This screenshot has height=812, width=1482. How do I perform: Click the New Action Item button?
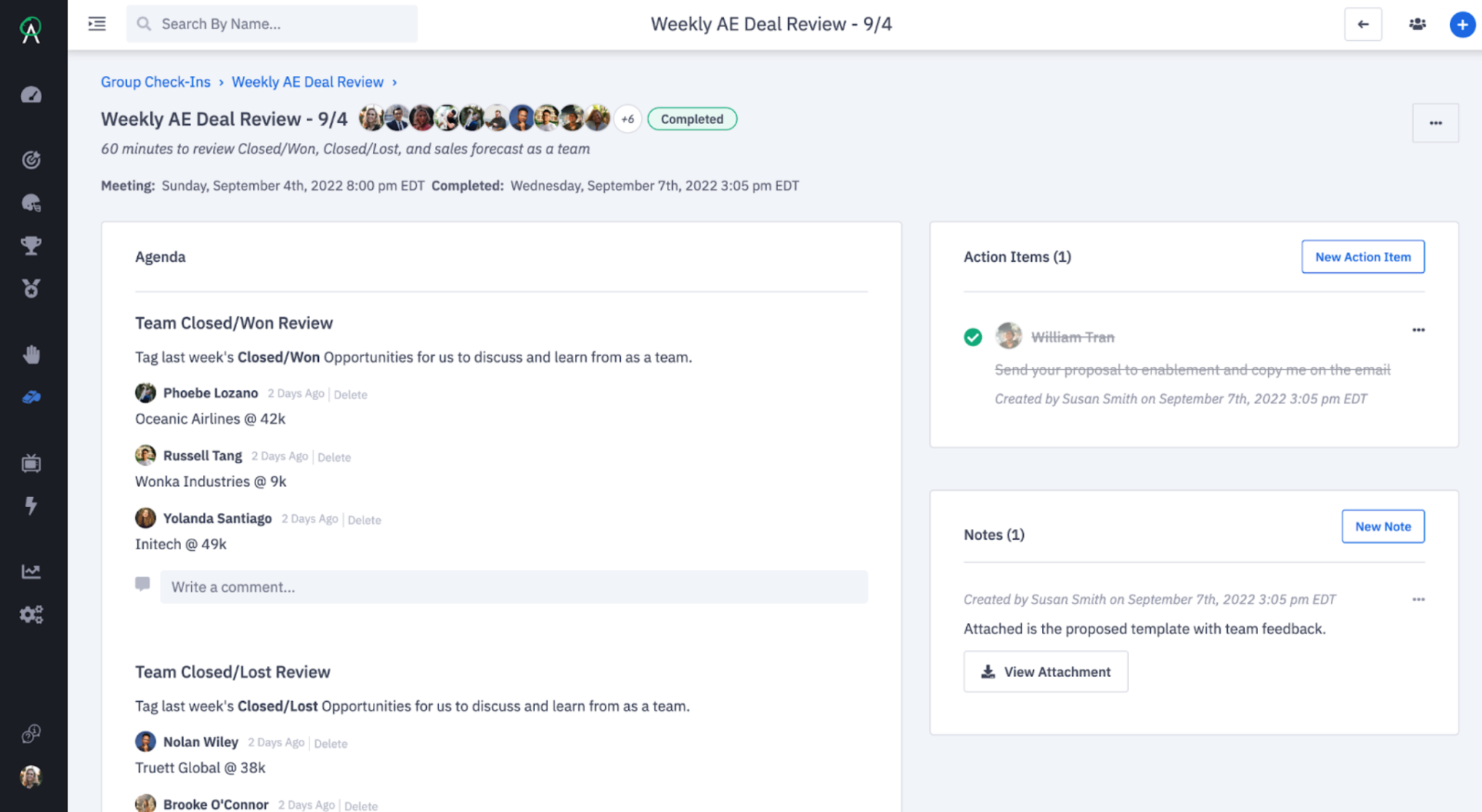point(1362,257)
